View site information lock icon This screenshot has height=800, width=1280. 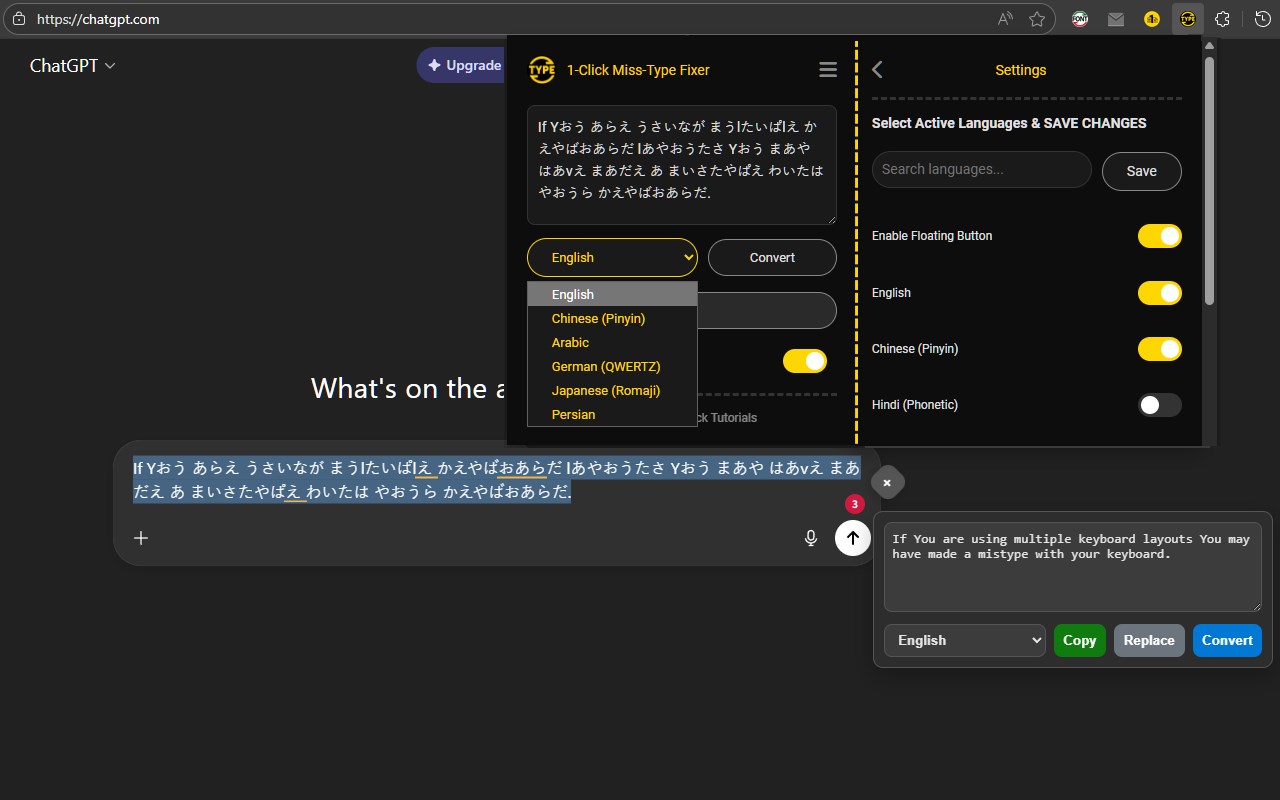pos(19,19)
